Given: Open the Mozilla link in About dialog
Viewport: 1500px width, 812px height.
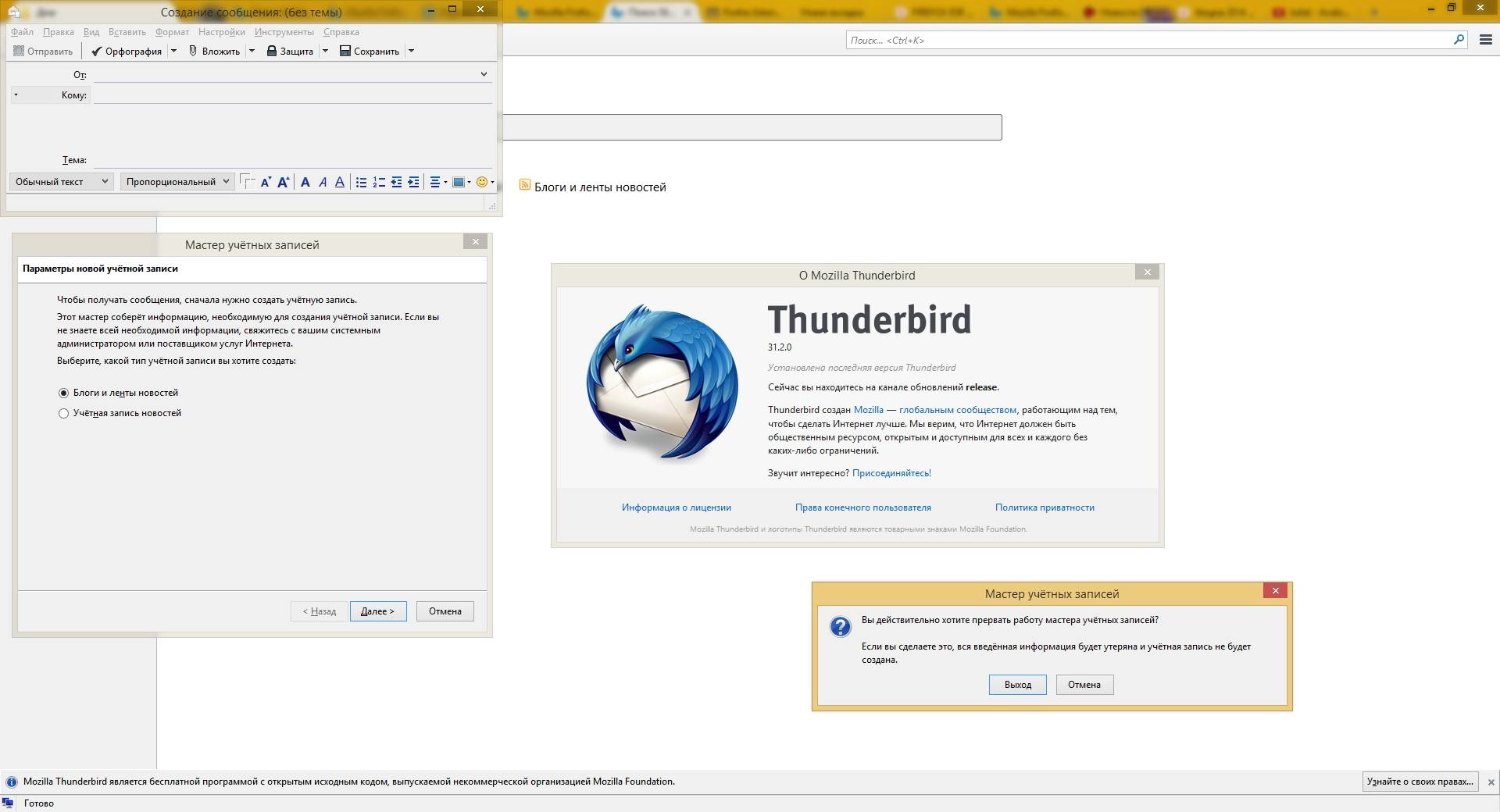Looking at the screenshot, I should [x=869, y=410].
